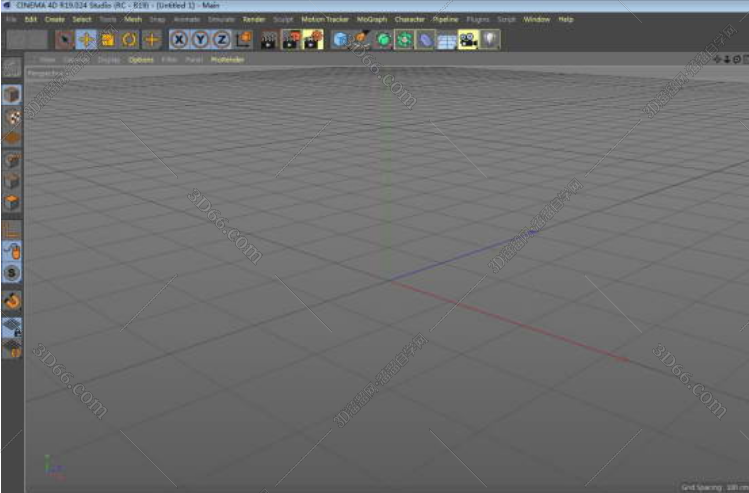Viewport: 749px width, 493px height.
Task: Choose the Scale tool
Action: (x=108, y=40)
